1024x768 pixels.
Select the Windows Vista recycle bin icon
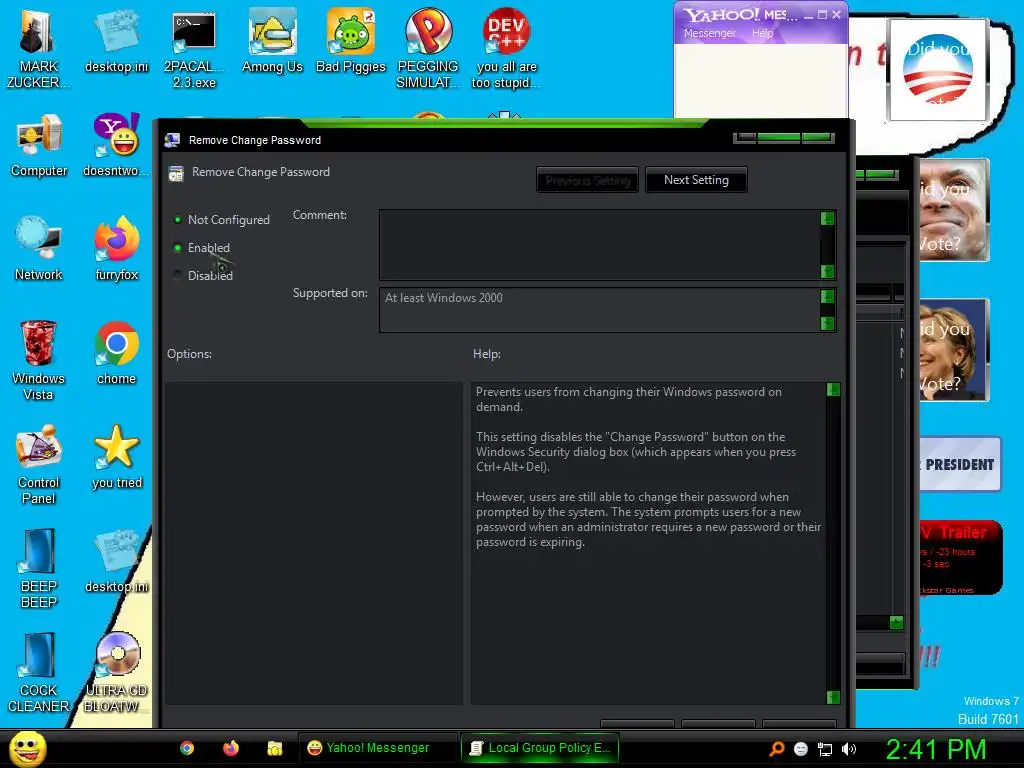(38, 360)
